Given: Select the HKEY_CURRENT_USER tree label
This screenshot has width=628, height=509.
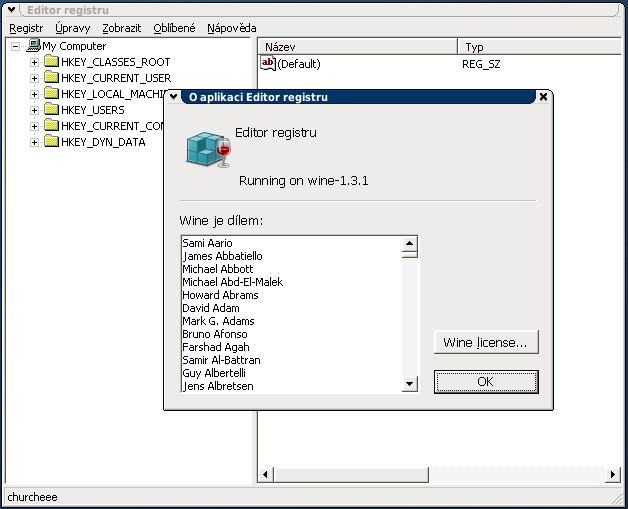Looking at the screenshot, I should click(x=116, y=78).
